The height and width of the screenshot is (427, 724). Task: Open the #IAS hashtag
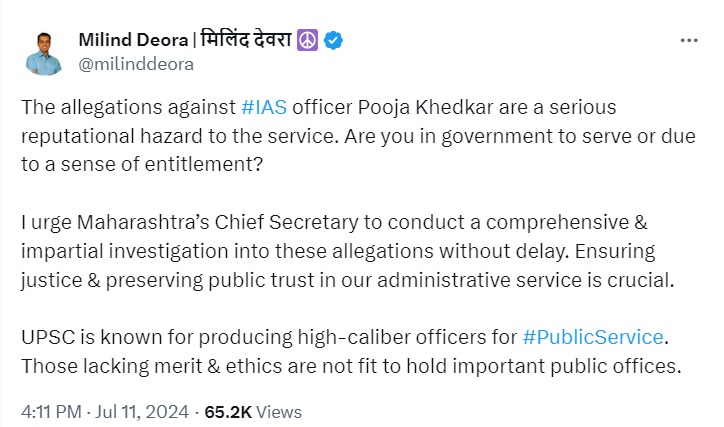click(265, 106)
